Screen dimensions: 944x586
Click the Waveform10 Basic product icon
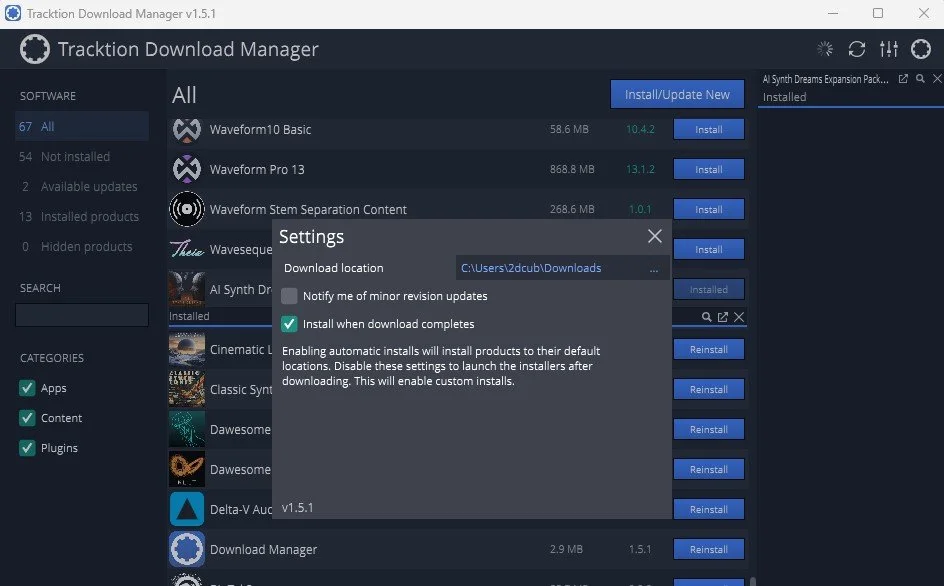[187, 129]
